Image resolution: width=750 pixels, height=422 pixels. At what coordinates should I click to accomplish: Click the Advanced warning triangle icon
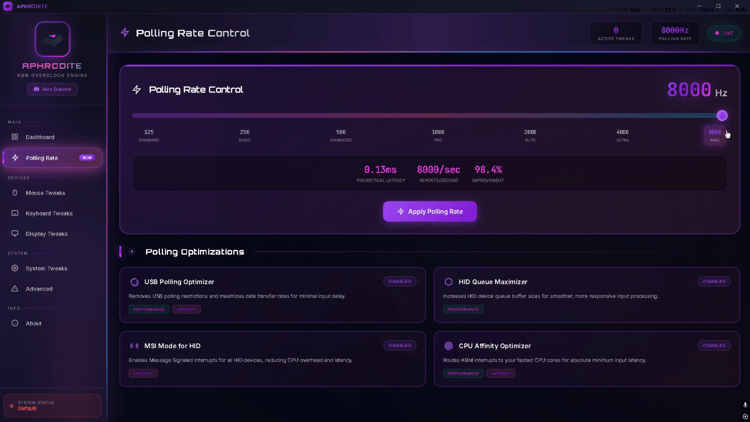click(x=15, y=289)
